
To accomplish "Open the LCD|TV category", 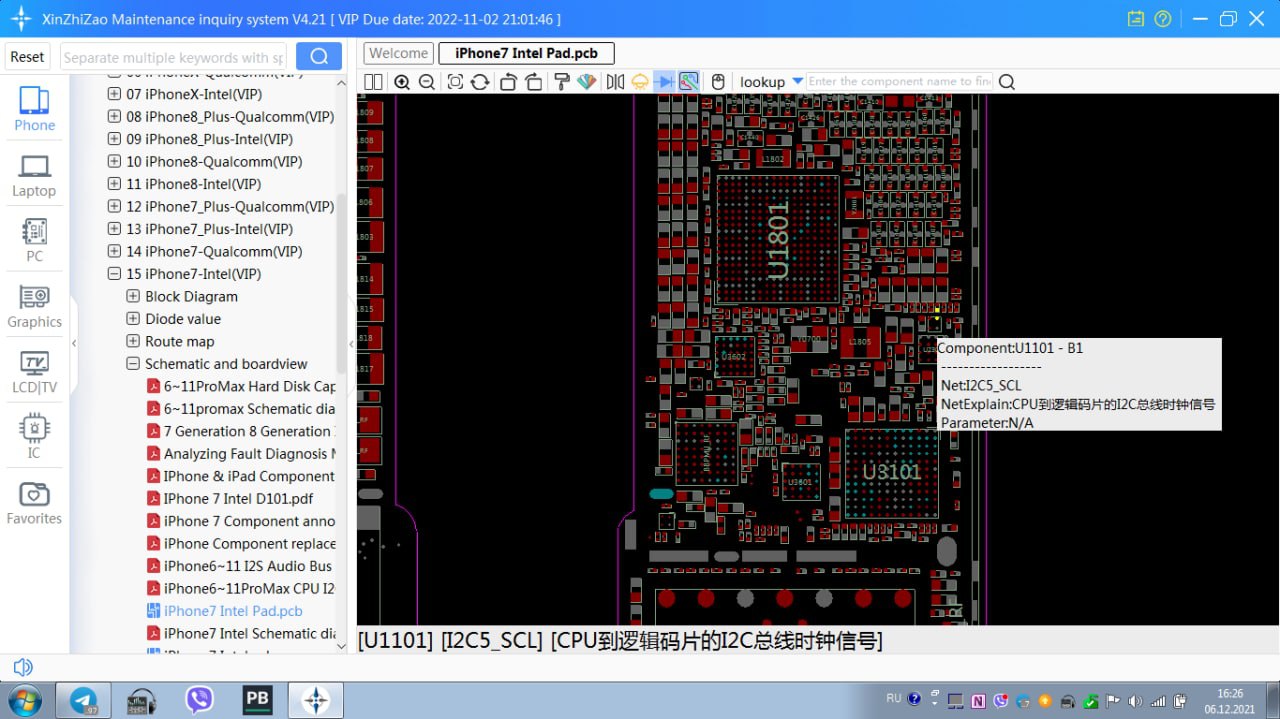I will (34, 372).
